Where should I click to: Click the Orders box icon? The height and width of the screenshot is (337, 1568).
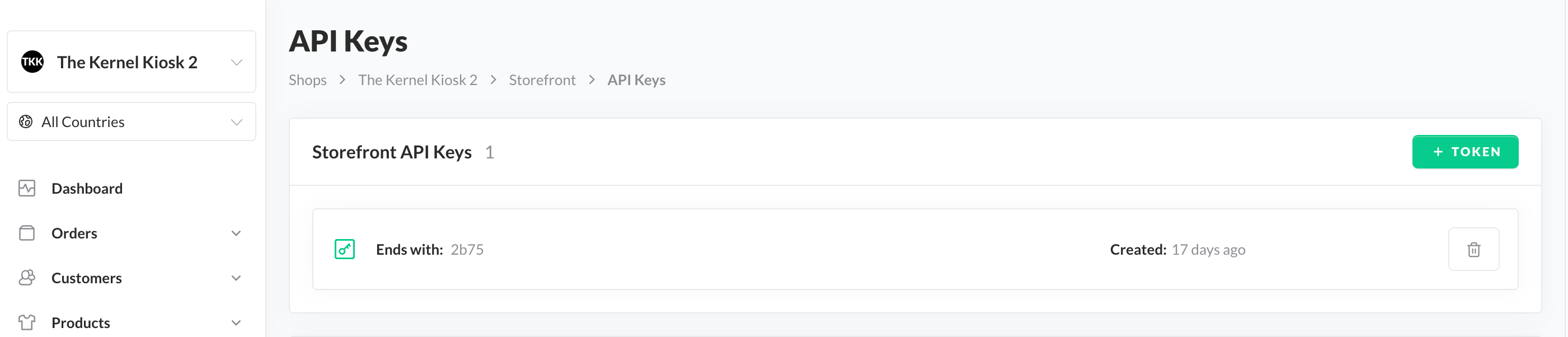coord(27,233)
